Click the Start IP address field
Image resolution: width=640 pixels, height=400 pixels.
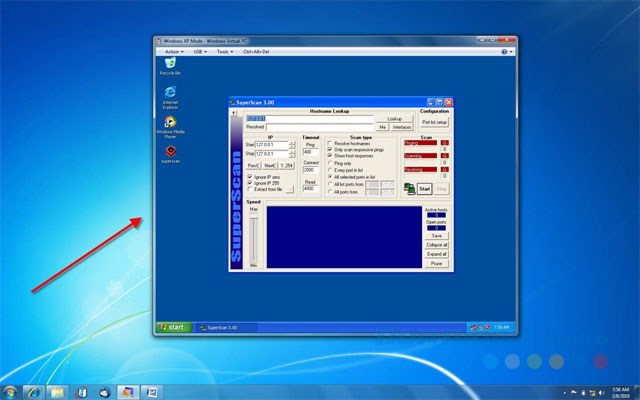[x=272, y=145]
